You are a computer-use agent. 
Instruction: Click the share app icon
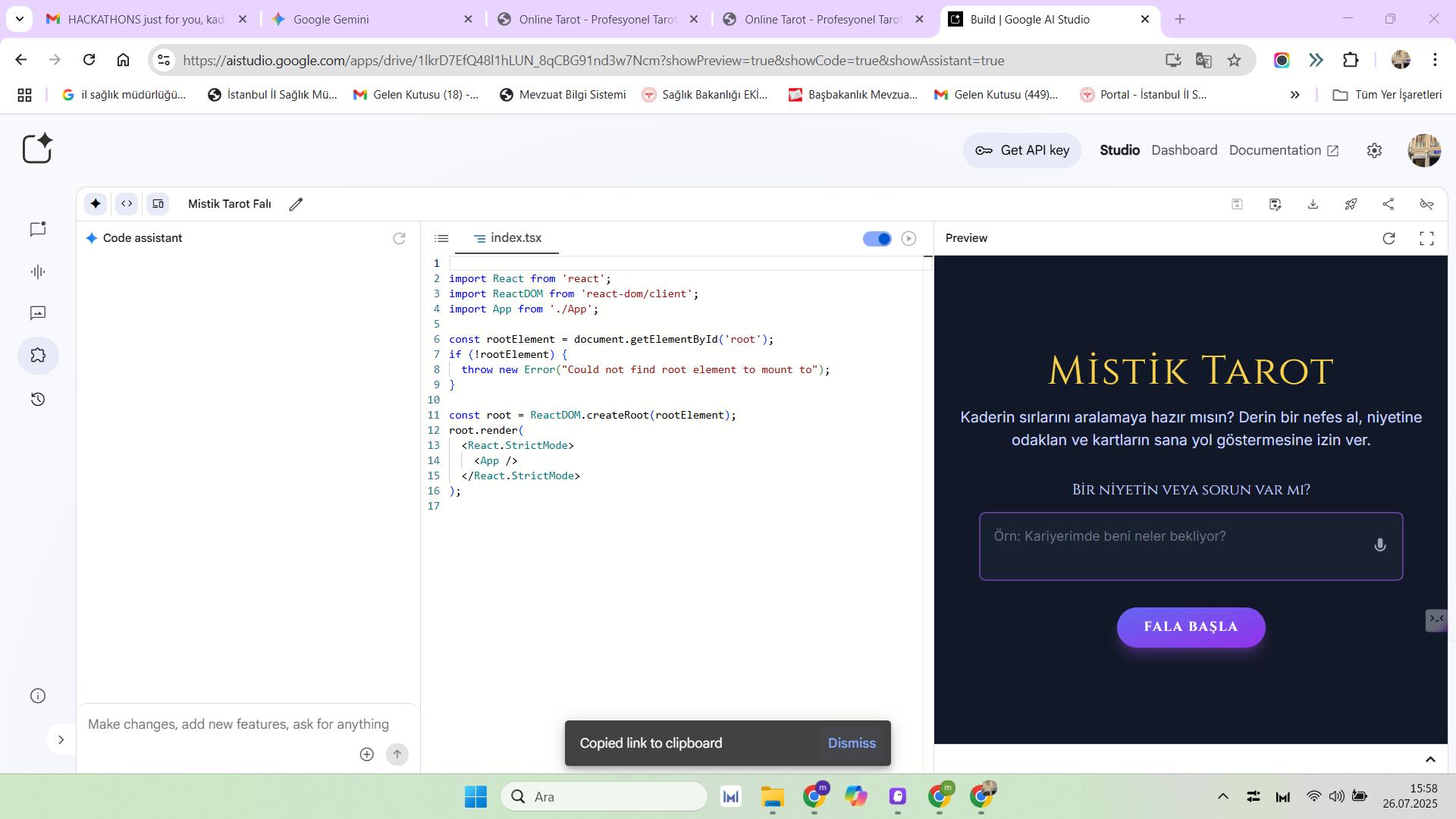pyautogui.click(x=1389, y=204)
